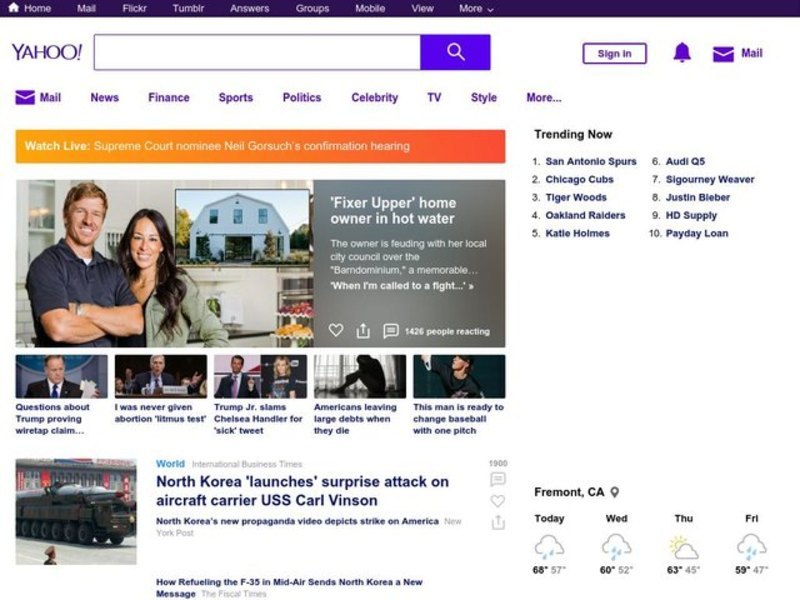Share the North Korea article
This screenshot has width=800, height=600.
(x=498, y=522)
